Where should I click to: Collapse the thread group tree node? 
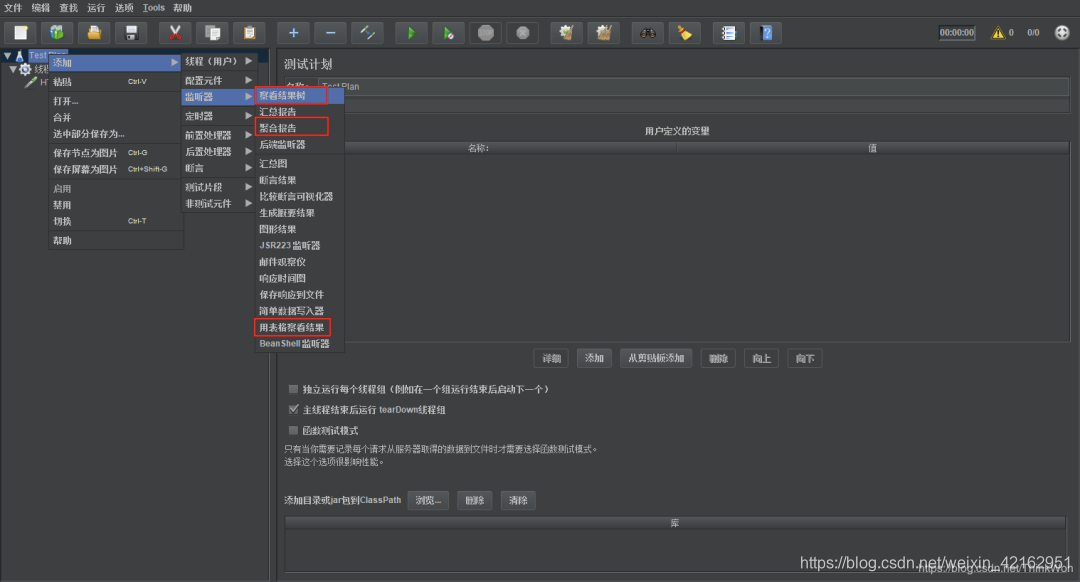12,69
